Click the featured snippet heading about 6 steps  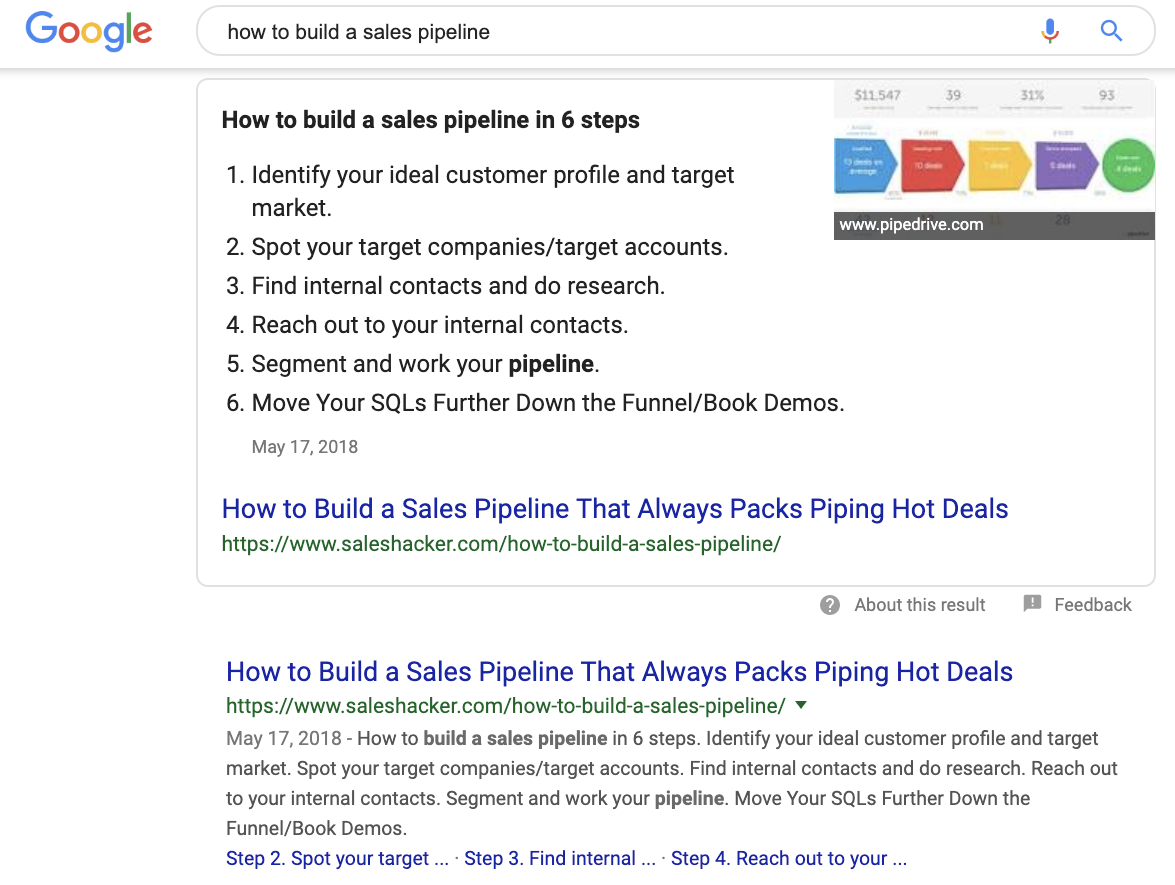coord(430,121)
